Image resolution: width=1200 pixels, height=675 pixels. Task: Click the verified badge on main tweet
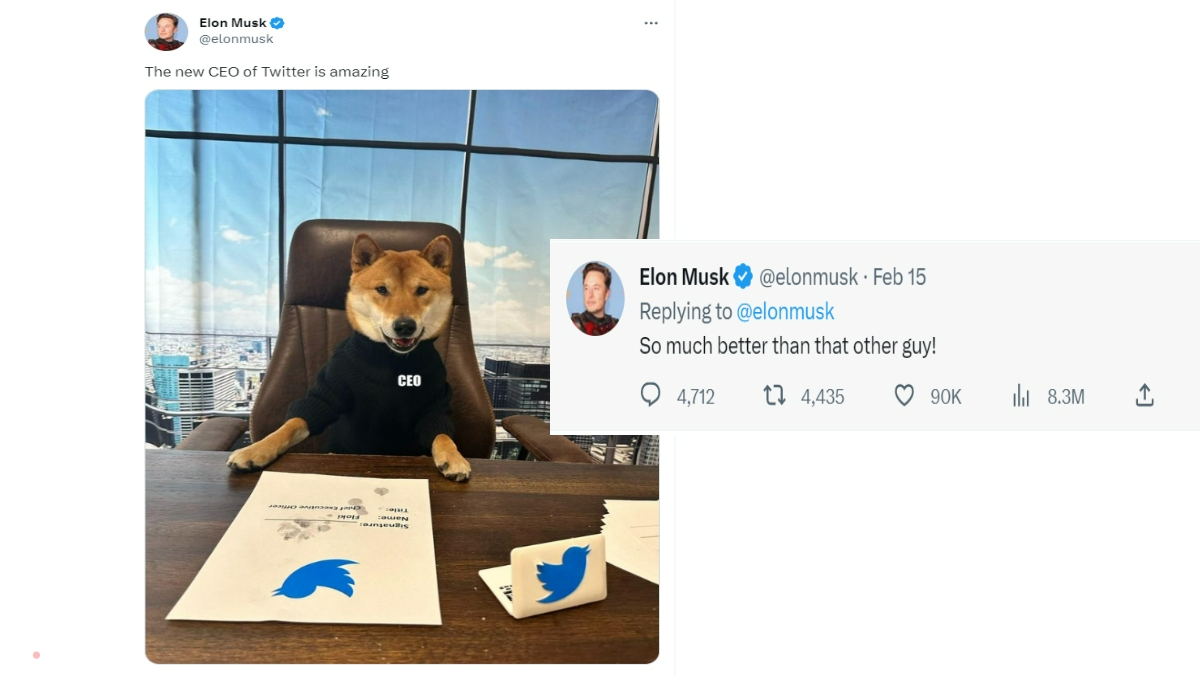click(277, 23)
